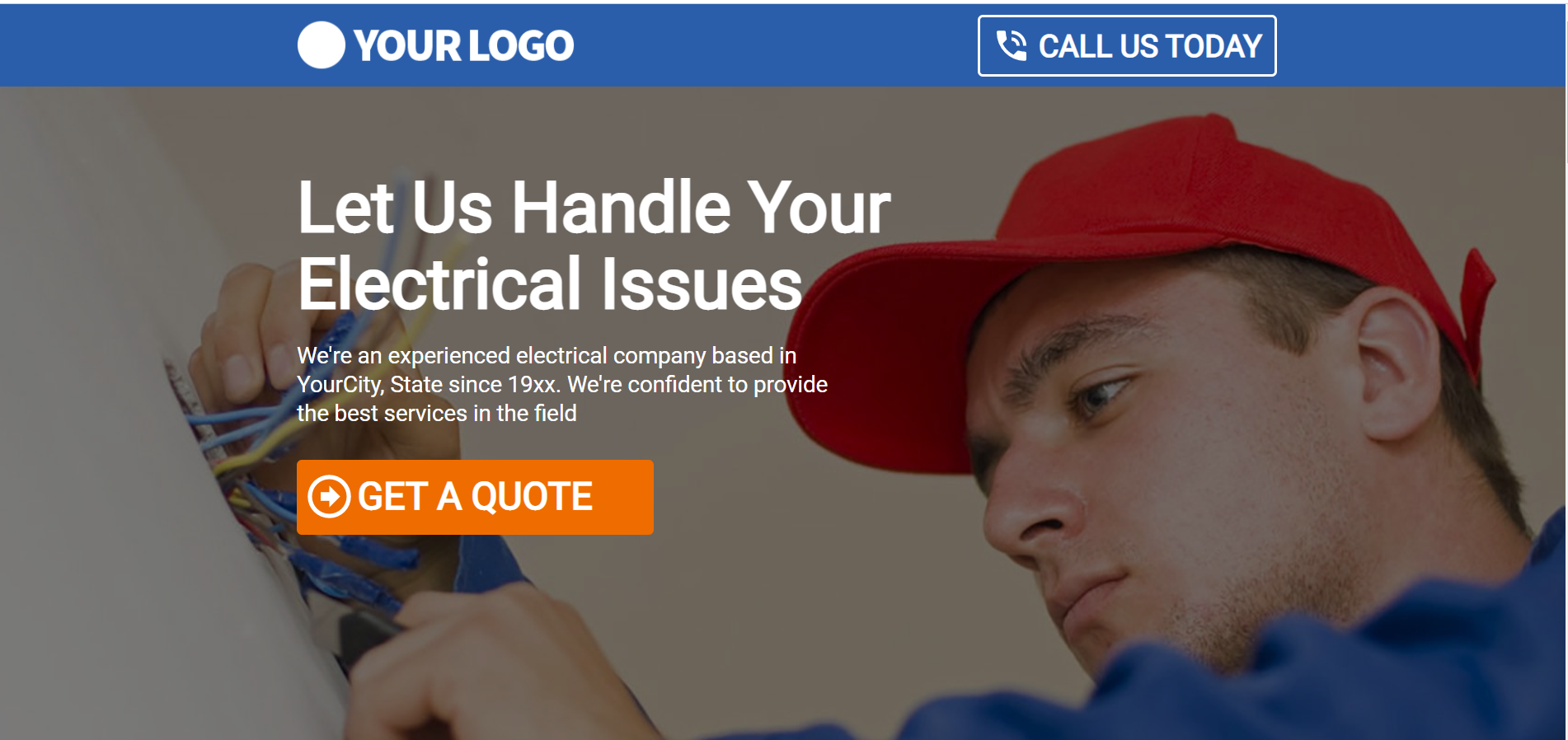1568x740 pixels.
Task: Select the 'Electrical Issues' headline line
Action: click(550, 283)
